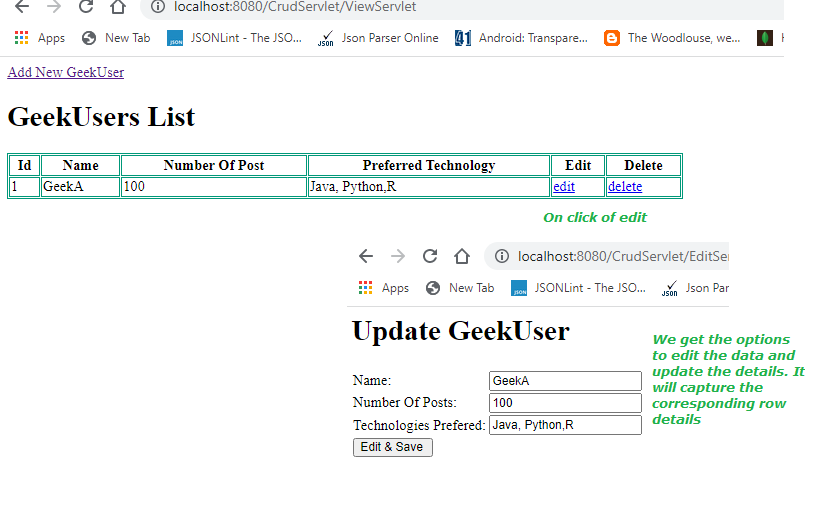Click the Number Of Posts field with 100
Screen dimensions: 824x520
coord(565,403)
